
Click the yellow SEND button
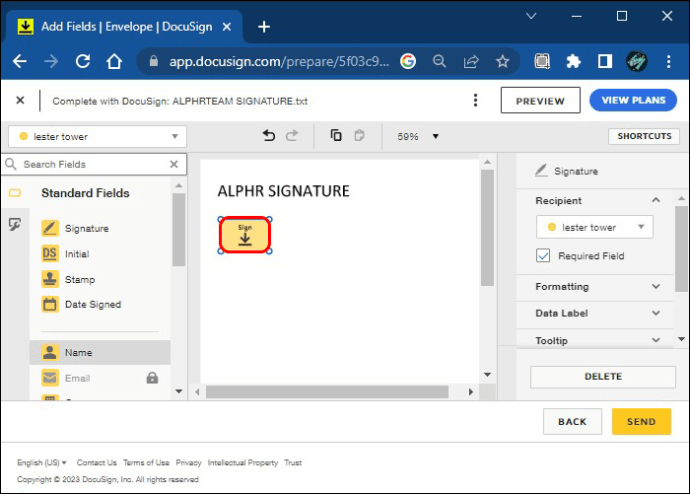point(641,421)
